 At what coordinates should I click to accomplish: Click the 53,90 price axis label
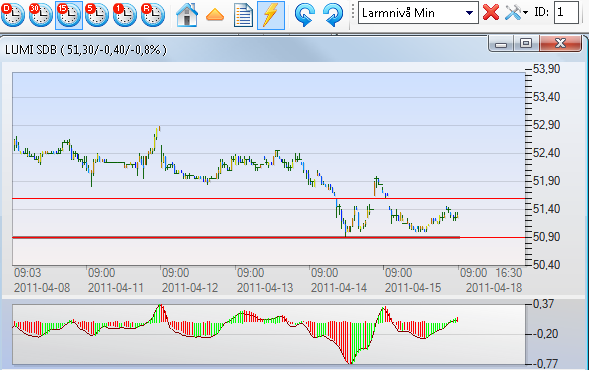click(x=547, y=69)
